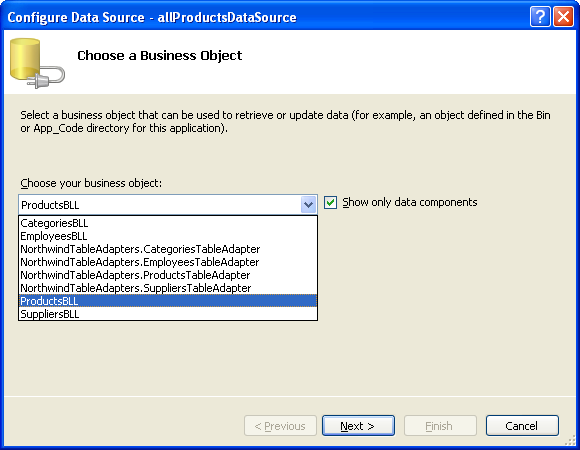The width and height of the screenshot is (580, 450).
Task: Click the dialog title bar text
Action: [x=152, y=17]
